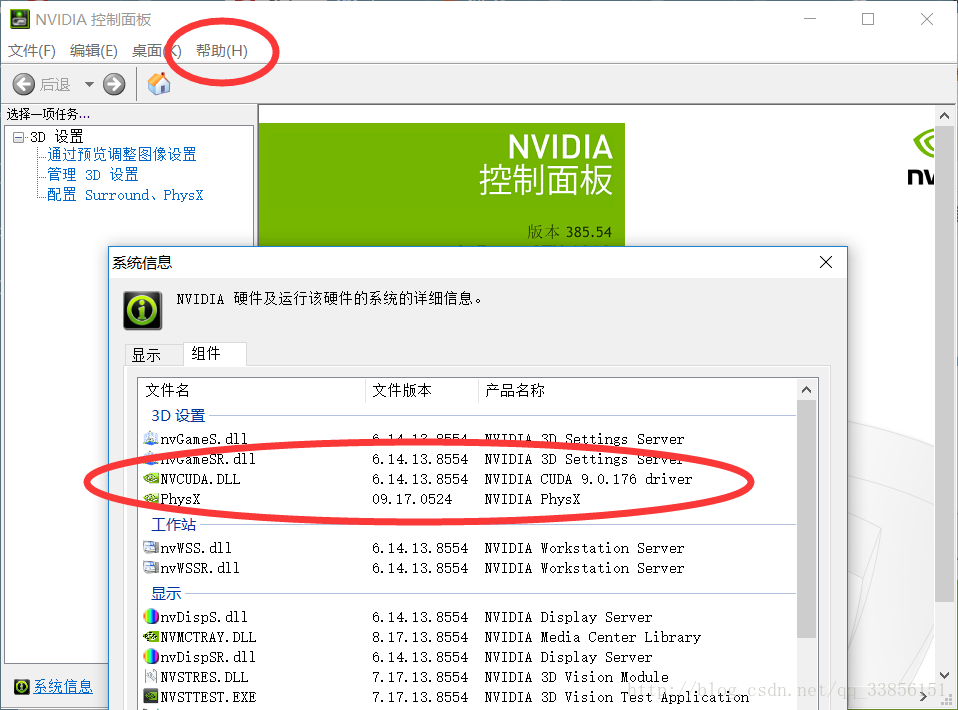Open the 编辑(E) menu

(93, 51)
